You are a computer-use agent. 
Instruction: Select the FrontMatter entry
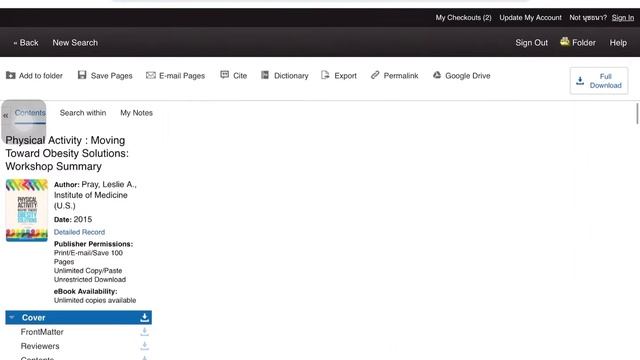[x=42, y=332]
